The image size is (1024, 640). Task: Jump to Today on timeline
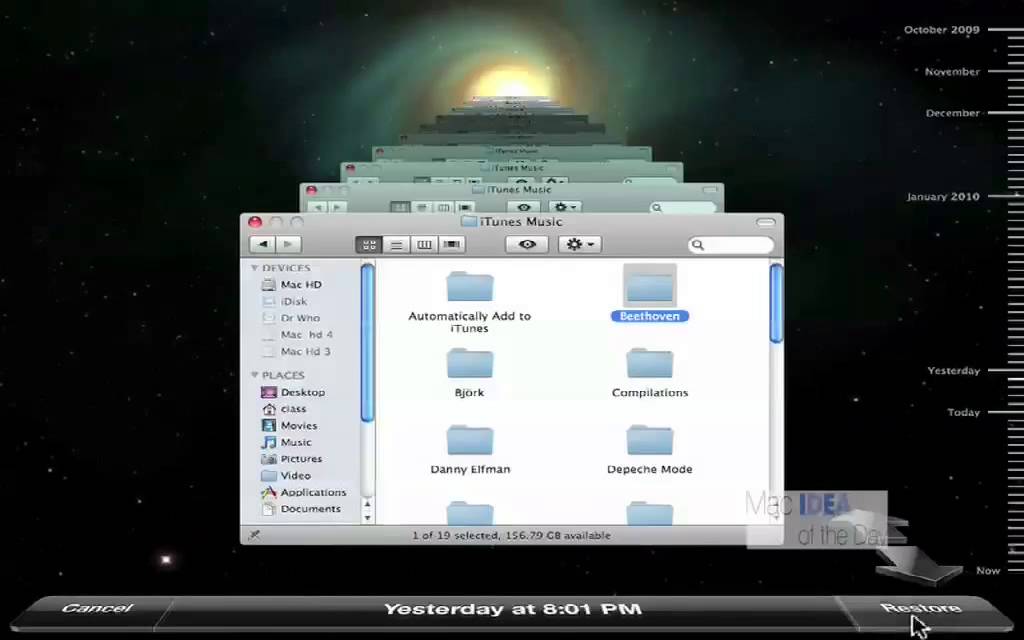pos(963,413)
